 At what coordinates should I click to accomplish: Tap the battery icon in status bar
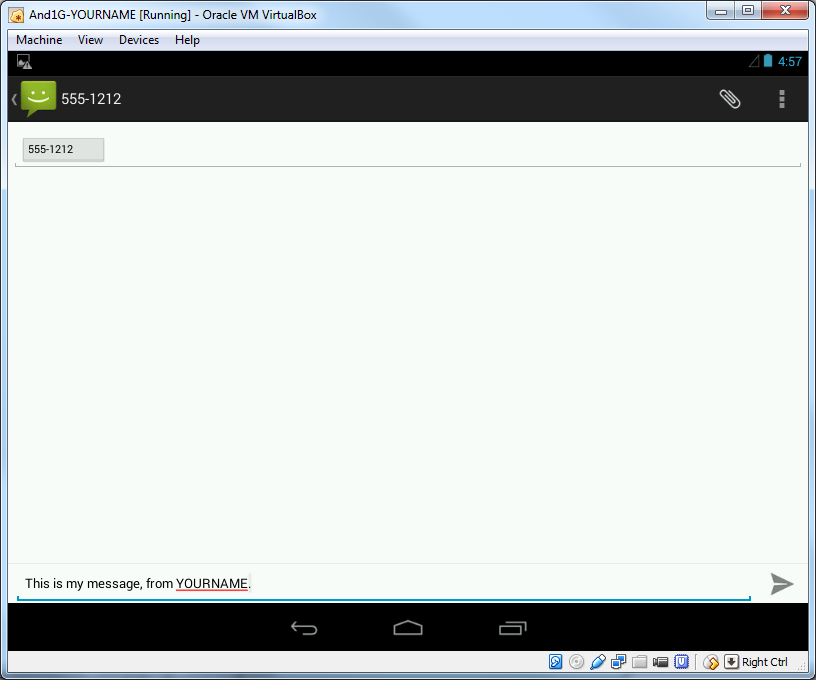768,61
